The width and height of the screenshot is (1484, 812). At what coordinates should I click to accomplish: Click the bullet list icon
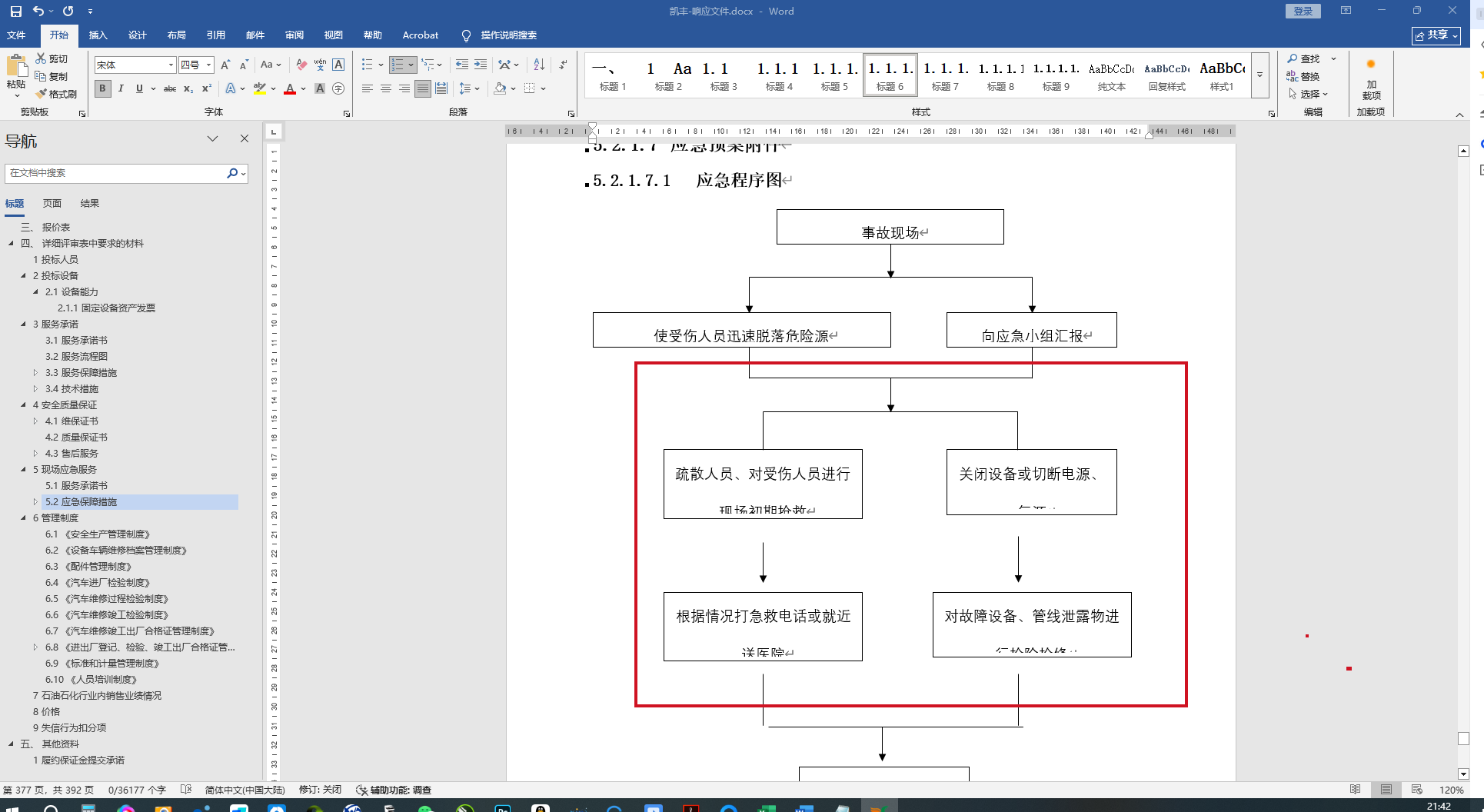368,65
